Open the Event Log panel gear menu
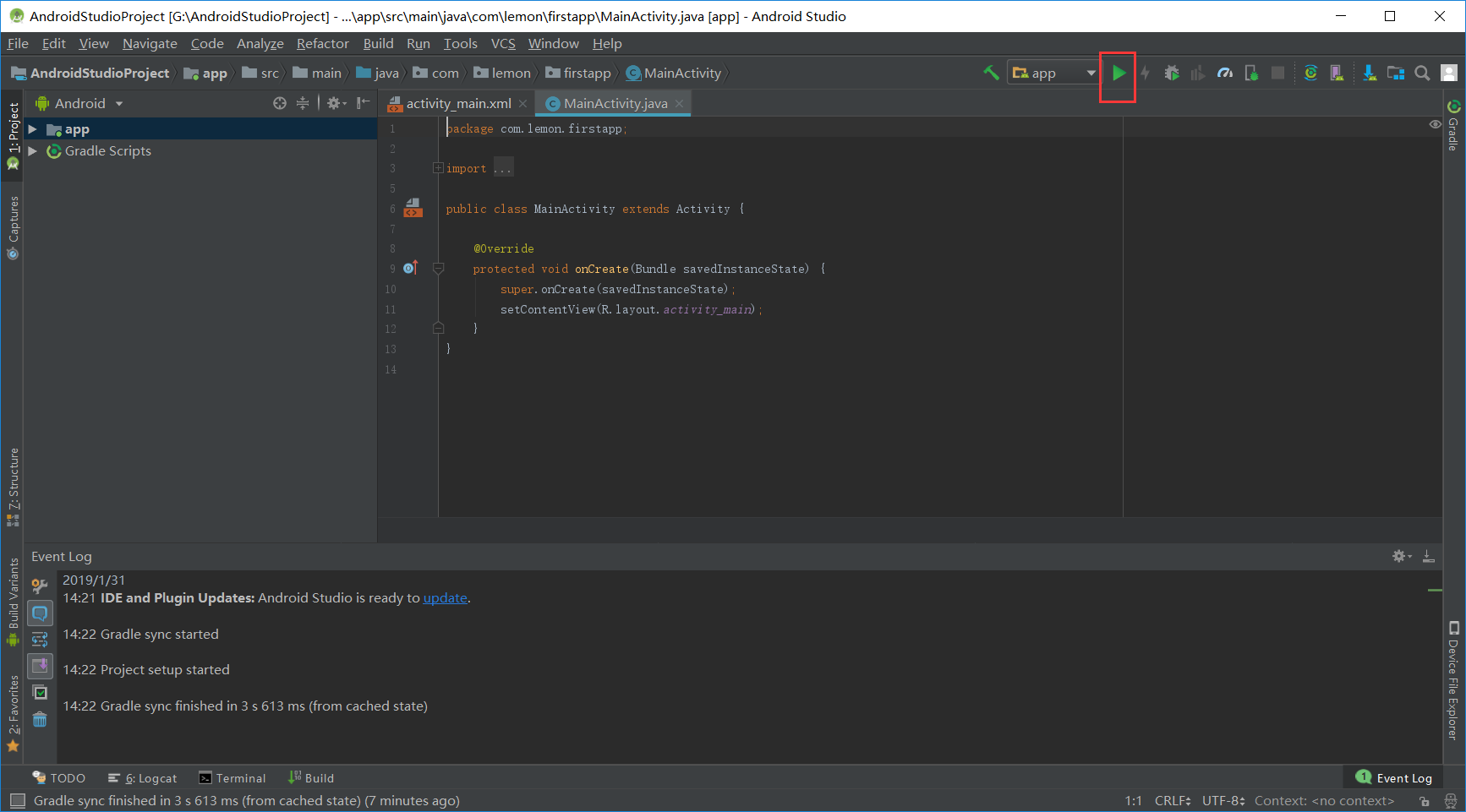The width and height of the screenshot is (1466, 812). pos(1402,556)
